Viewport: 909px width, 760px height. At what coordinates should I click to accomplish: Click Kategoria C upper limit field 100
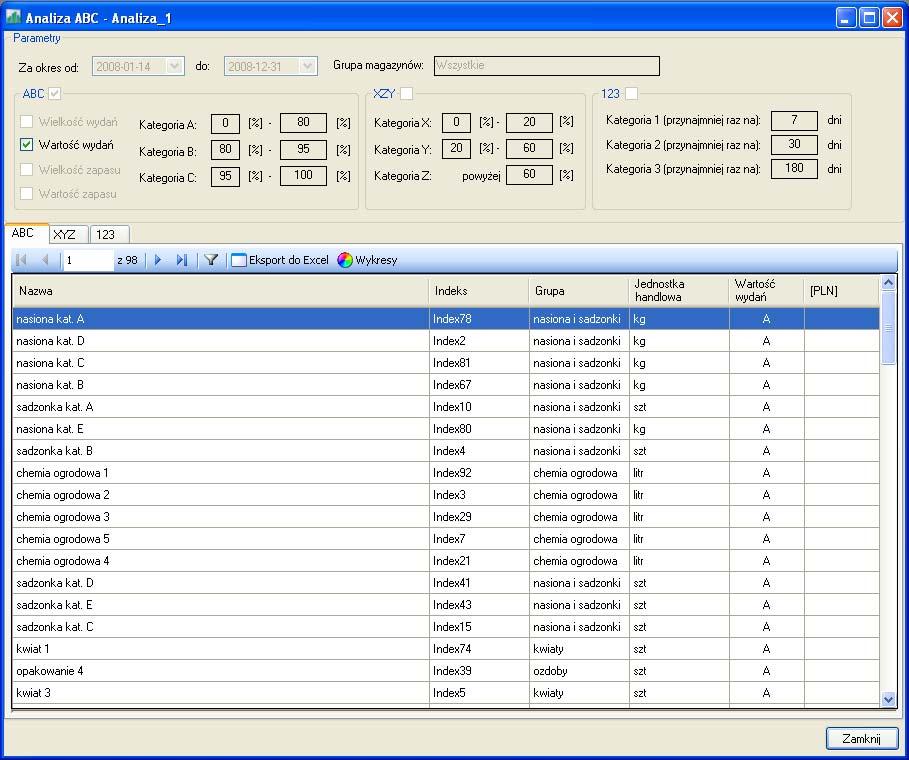pos(303,176)
